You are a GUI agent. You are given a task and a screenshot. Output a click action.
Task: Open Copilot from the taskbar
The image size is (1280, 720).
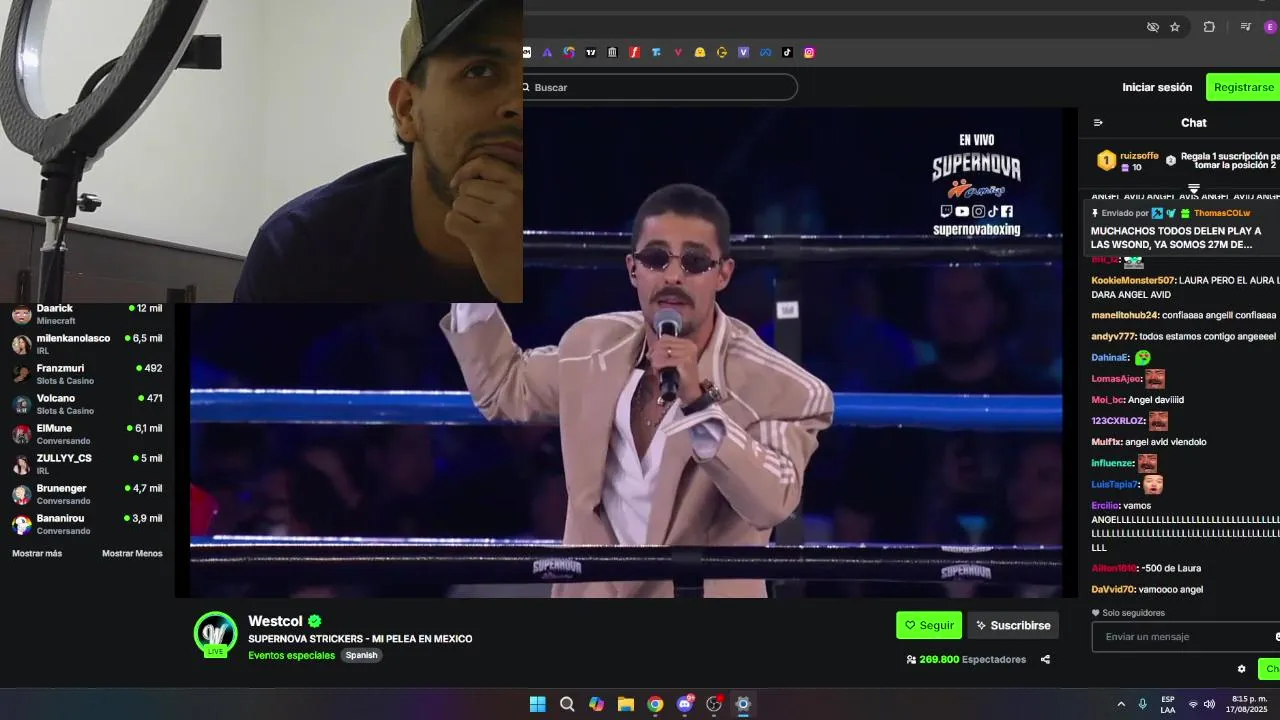point(597,704)
